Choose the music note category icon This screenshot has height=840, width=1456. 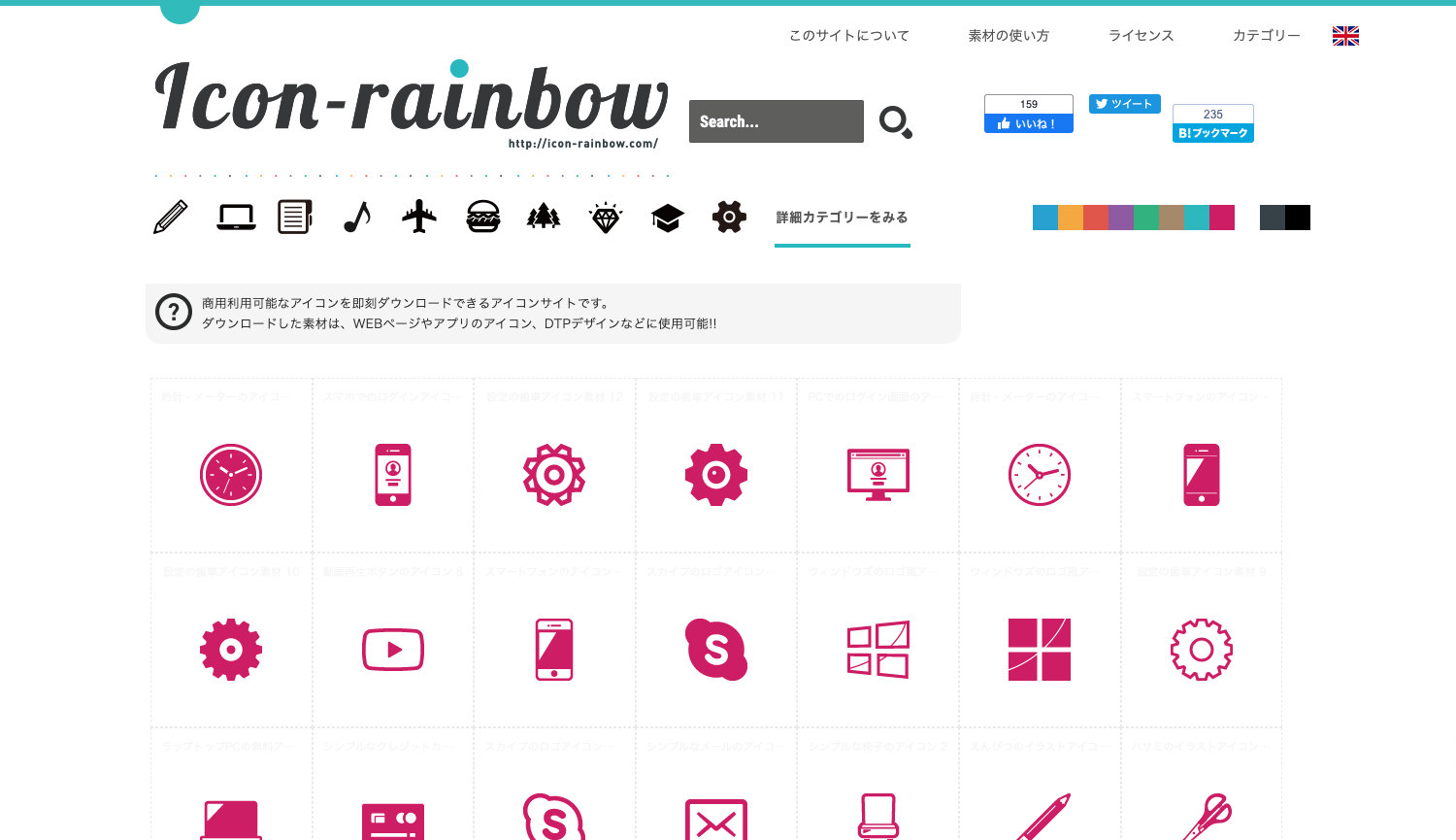[x=357, y=217]
